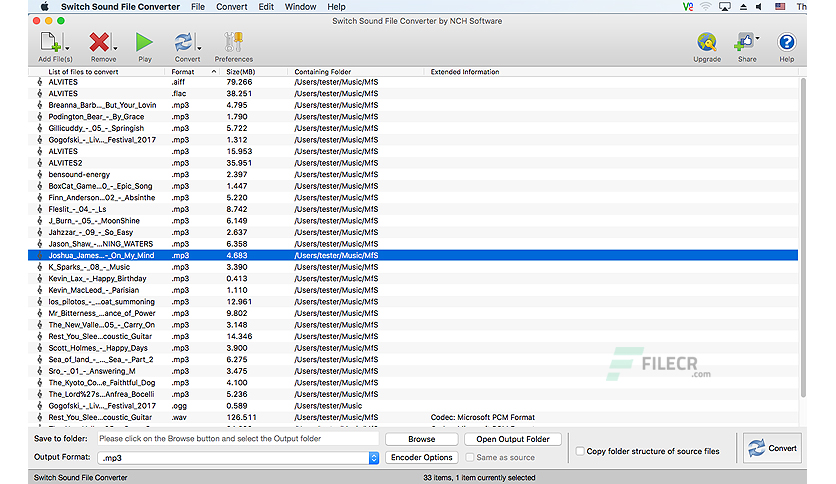Click the Upgrade icon
Screen dimensions: 836x484
(x=707, y=42)
